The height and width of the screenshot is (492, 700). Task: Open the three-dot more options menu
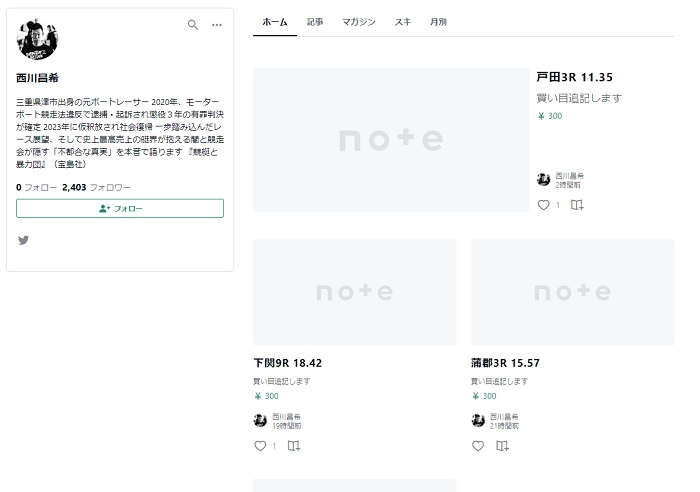(x=216, y=25)
